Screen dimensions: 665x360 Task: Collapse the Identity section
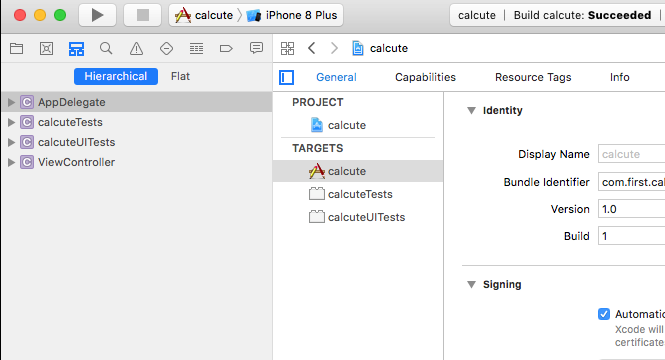point(471,111)
